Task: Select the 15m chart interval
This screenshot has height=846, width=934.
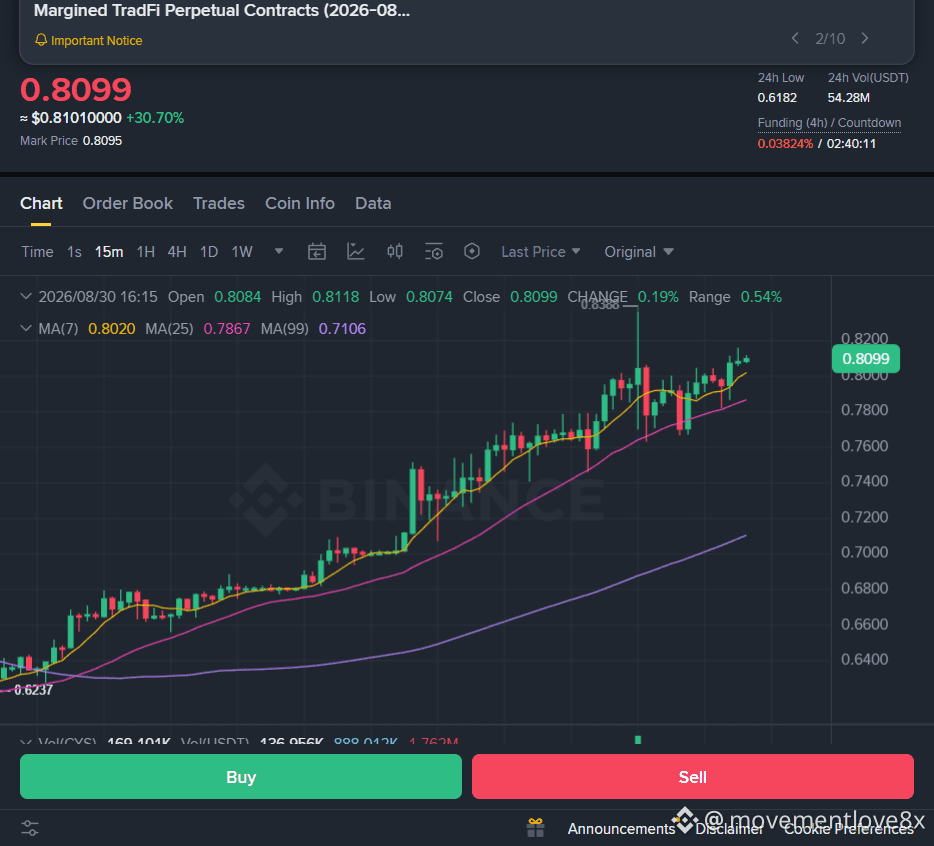Action: (x=109, y=252)
